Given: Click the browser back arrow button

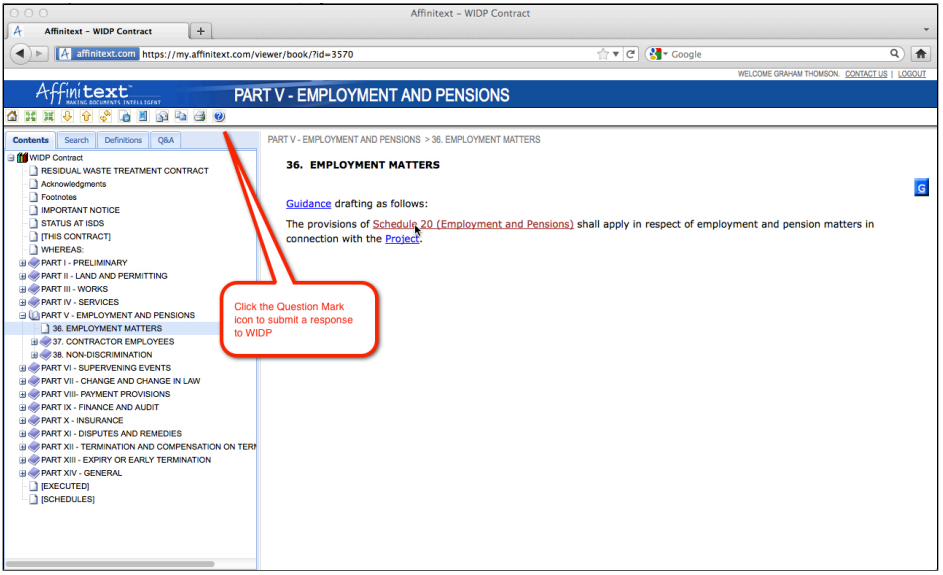Looking at the screenshot, I should coord(20,54).
